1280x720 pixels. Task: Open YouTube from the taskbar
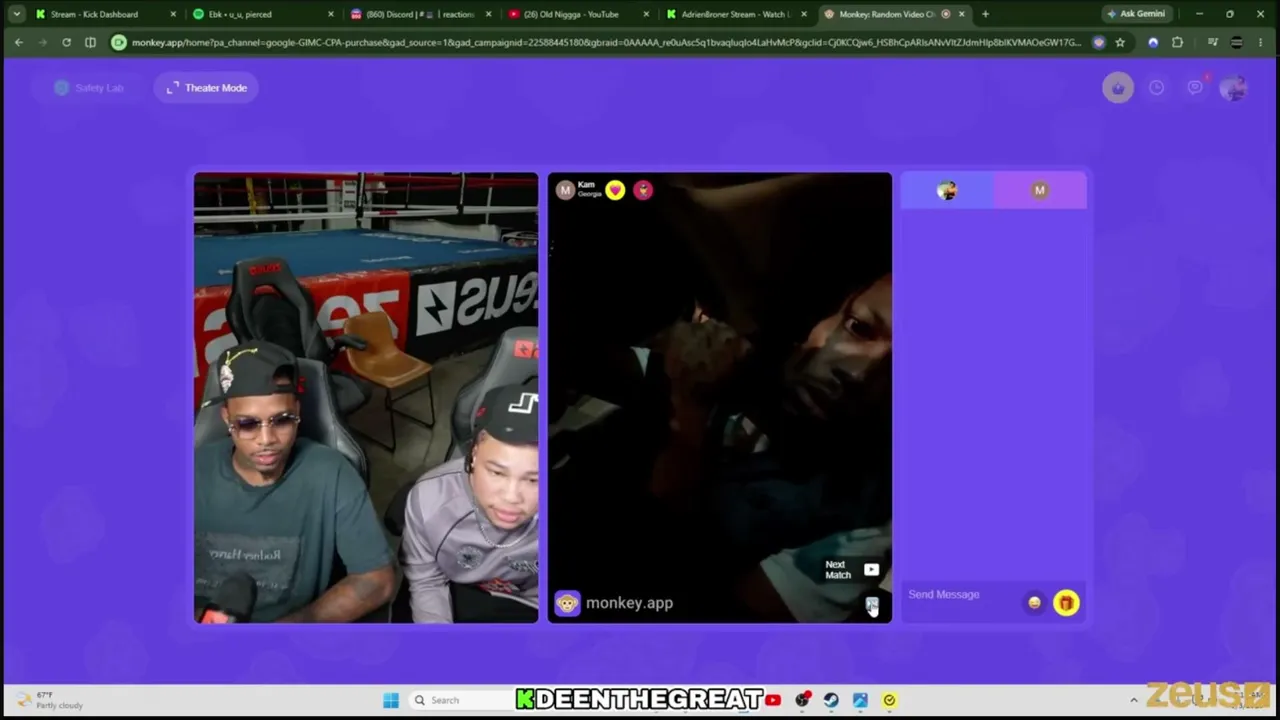(x=773, y=700)
